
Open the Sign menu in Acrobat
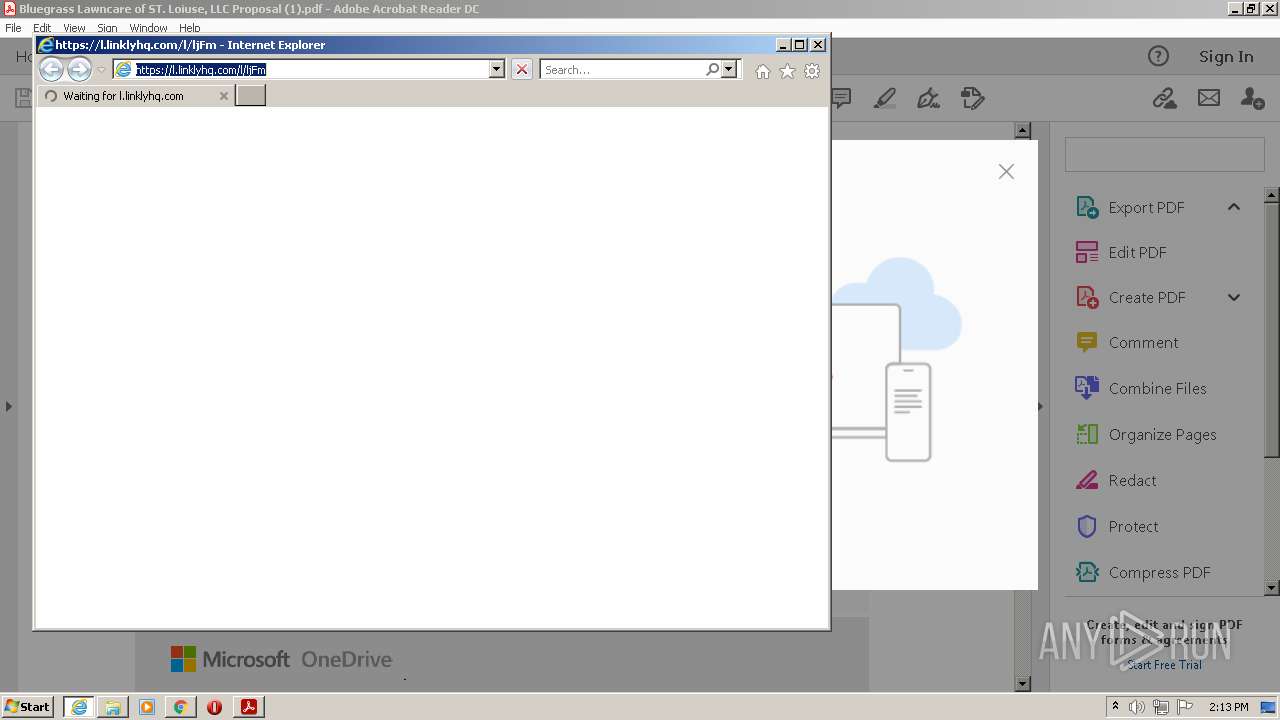pos(107,28)
